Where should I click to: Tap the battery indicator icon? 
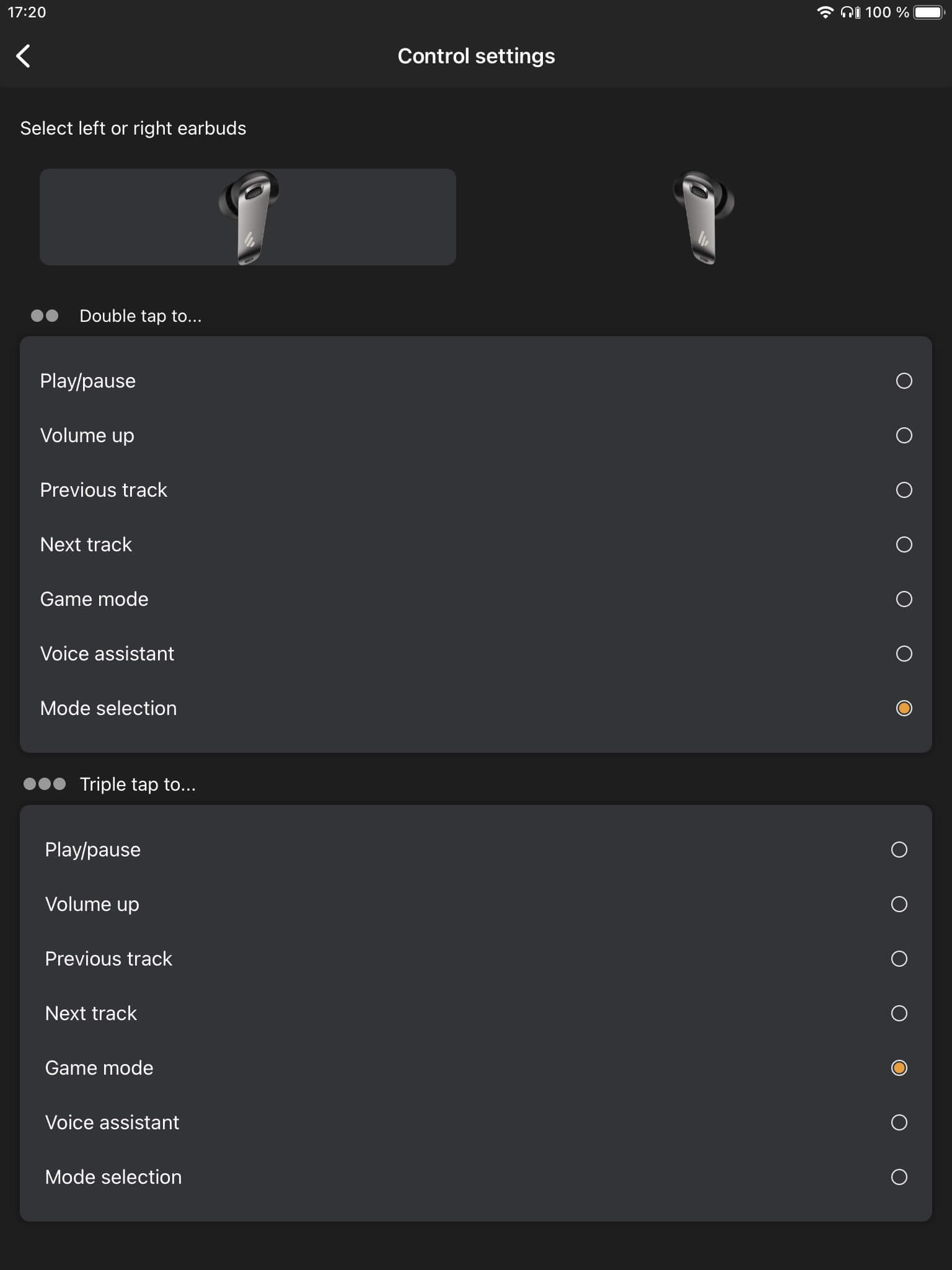[x=928, y=12]
